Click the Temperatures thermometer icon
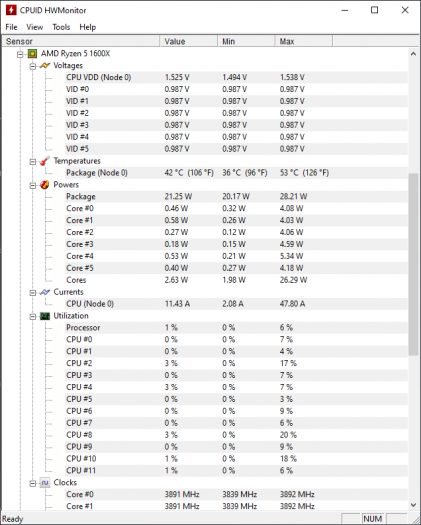The width and height of the screenshot is (421, 525). [45, 161]
